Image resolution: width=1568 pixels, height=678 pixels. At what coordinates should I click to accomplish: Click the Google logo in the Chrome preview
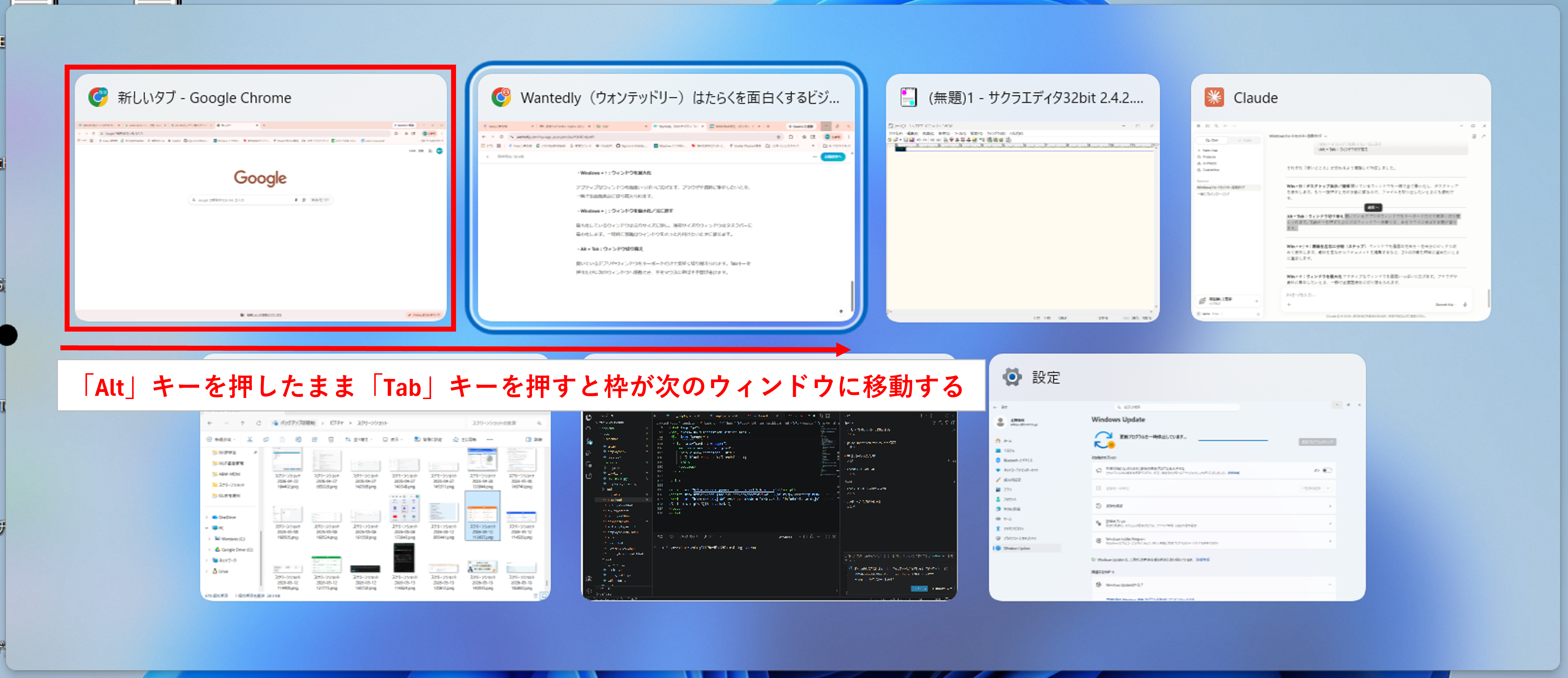tap(260, 178)
